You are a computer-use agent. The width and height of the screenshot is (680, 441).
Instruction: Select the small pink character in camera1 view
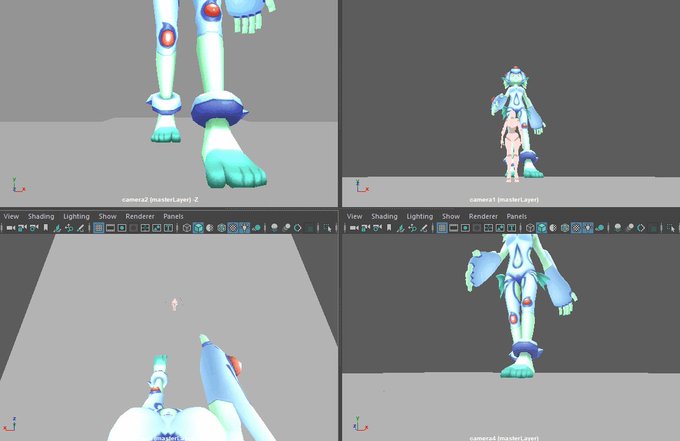(x=512, y=147)
